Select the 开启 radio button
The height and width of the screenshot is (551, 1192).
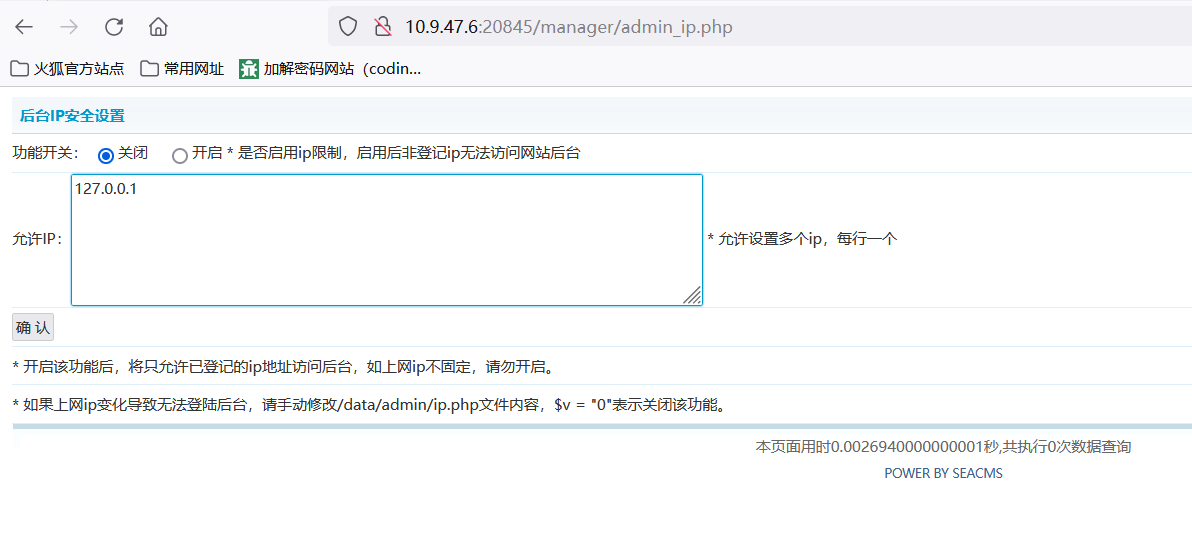pos(179,155)
